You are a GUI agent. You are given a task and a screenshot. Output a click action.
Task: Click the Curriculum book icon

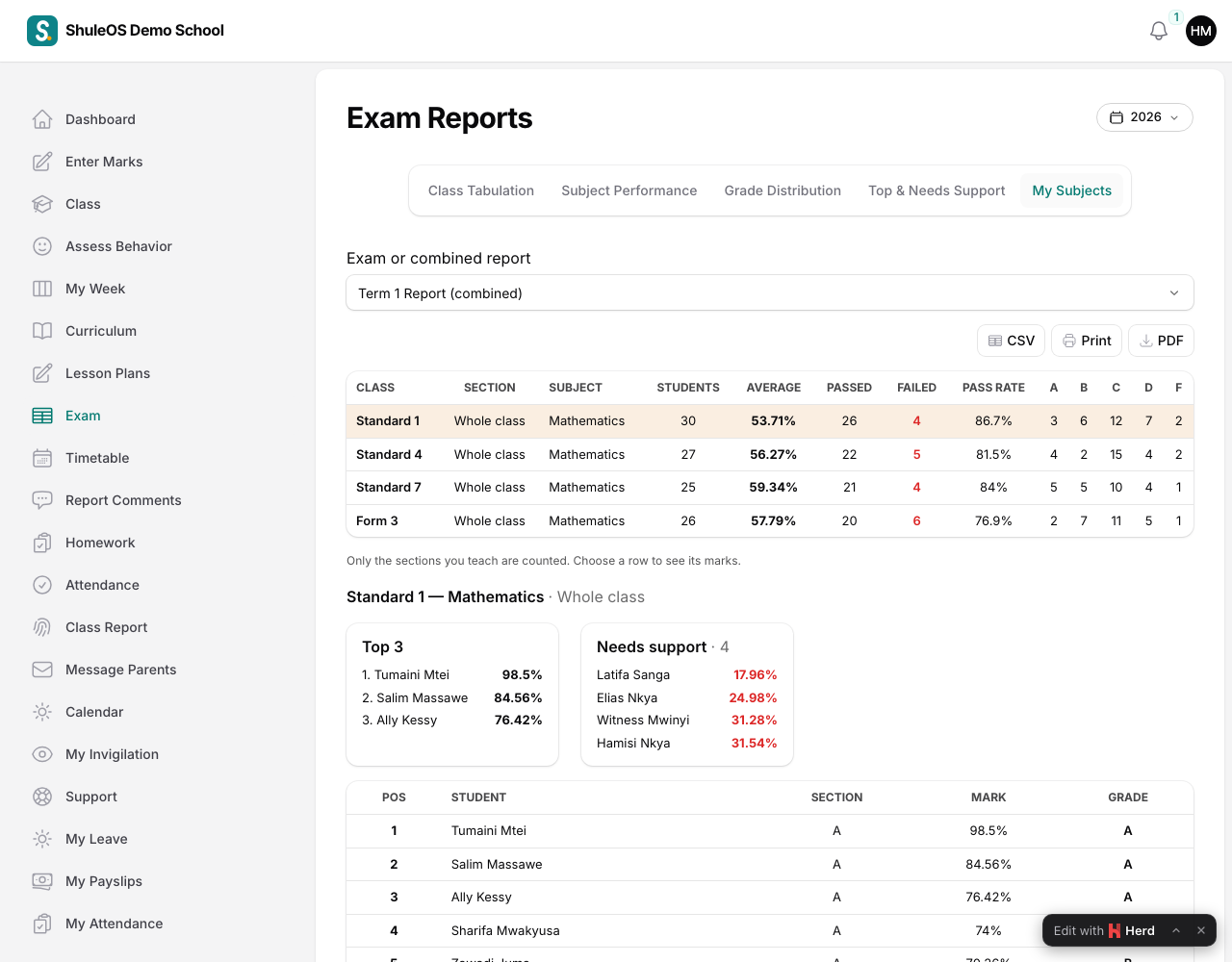[42, 331]
